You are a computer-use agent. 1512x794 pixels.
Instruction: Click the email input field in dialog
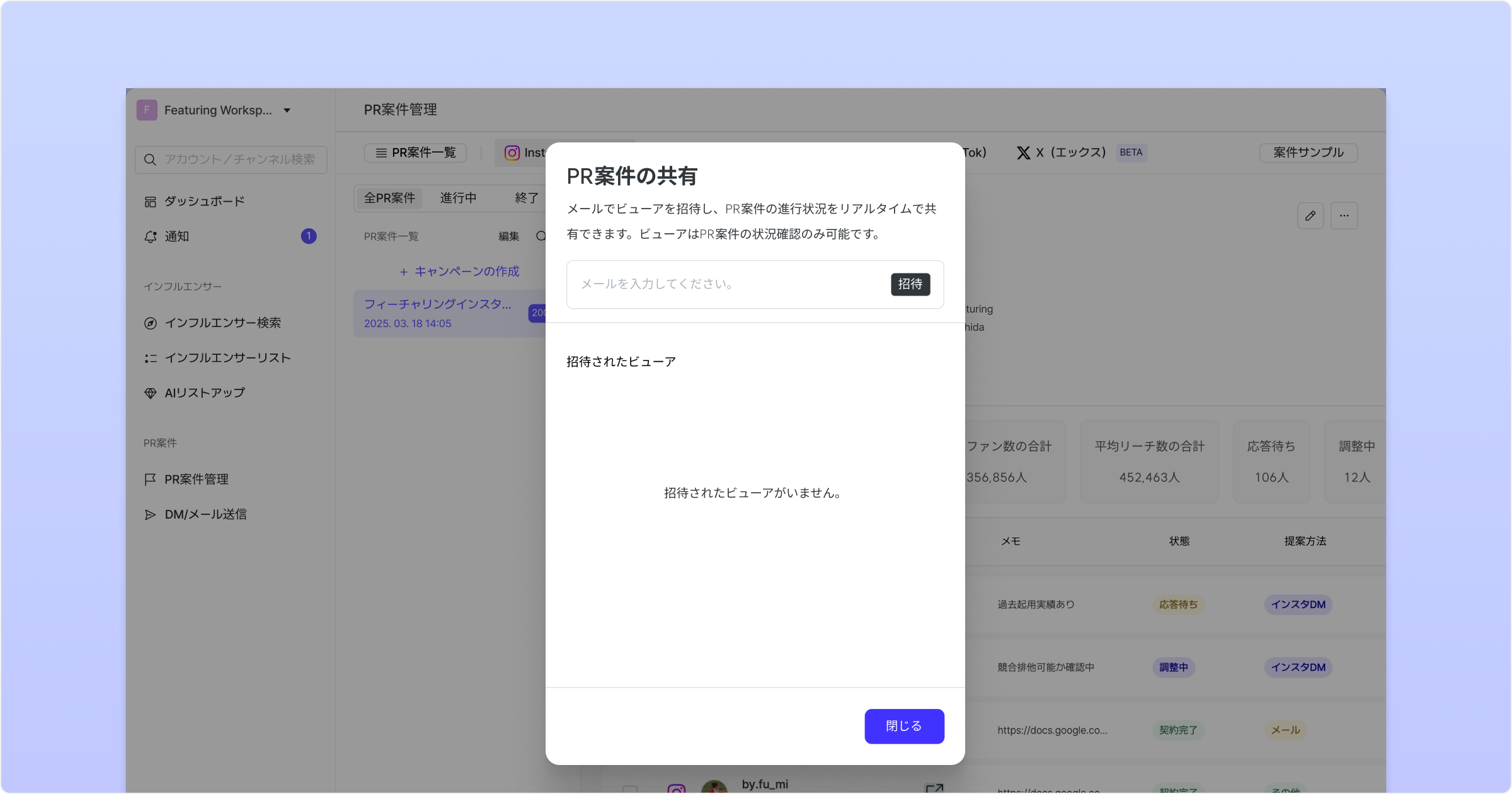point(724,284)
